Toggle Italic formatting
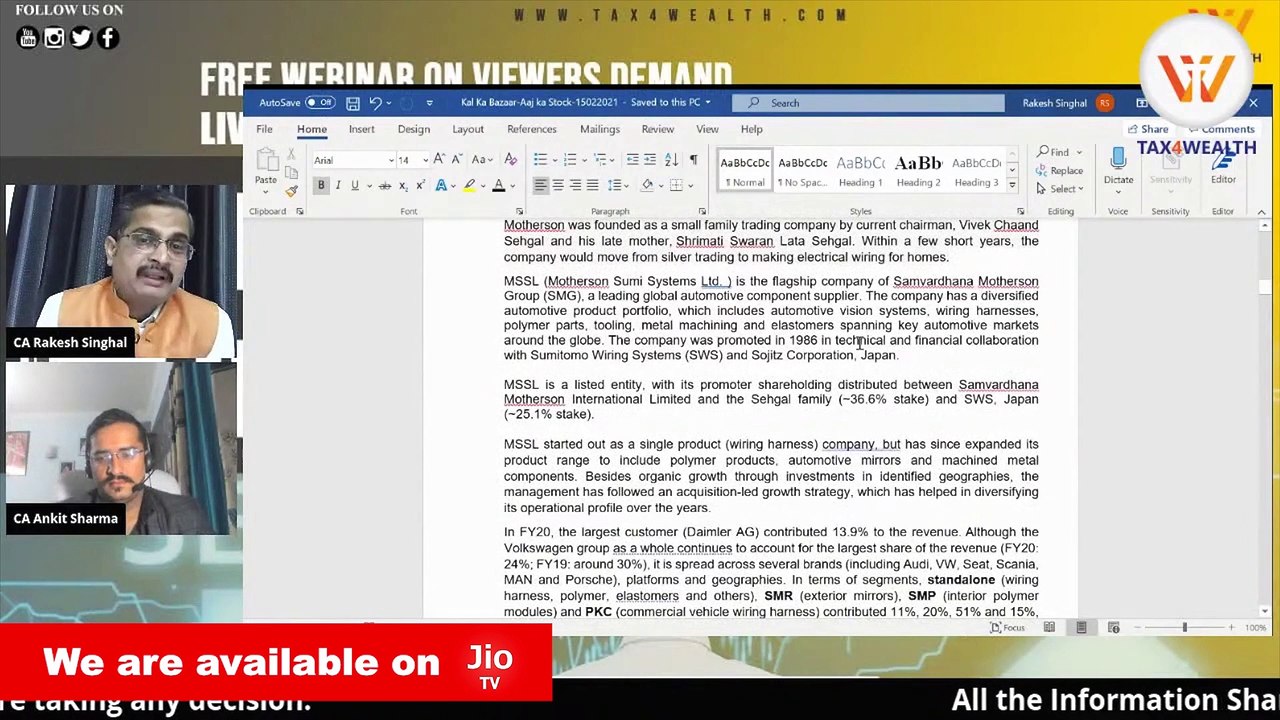This screenshot has width=1280, height=720. pos(338,186)
